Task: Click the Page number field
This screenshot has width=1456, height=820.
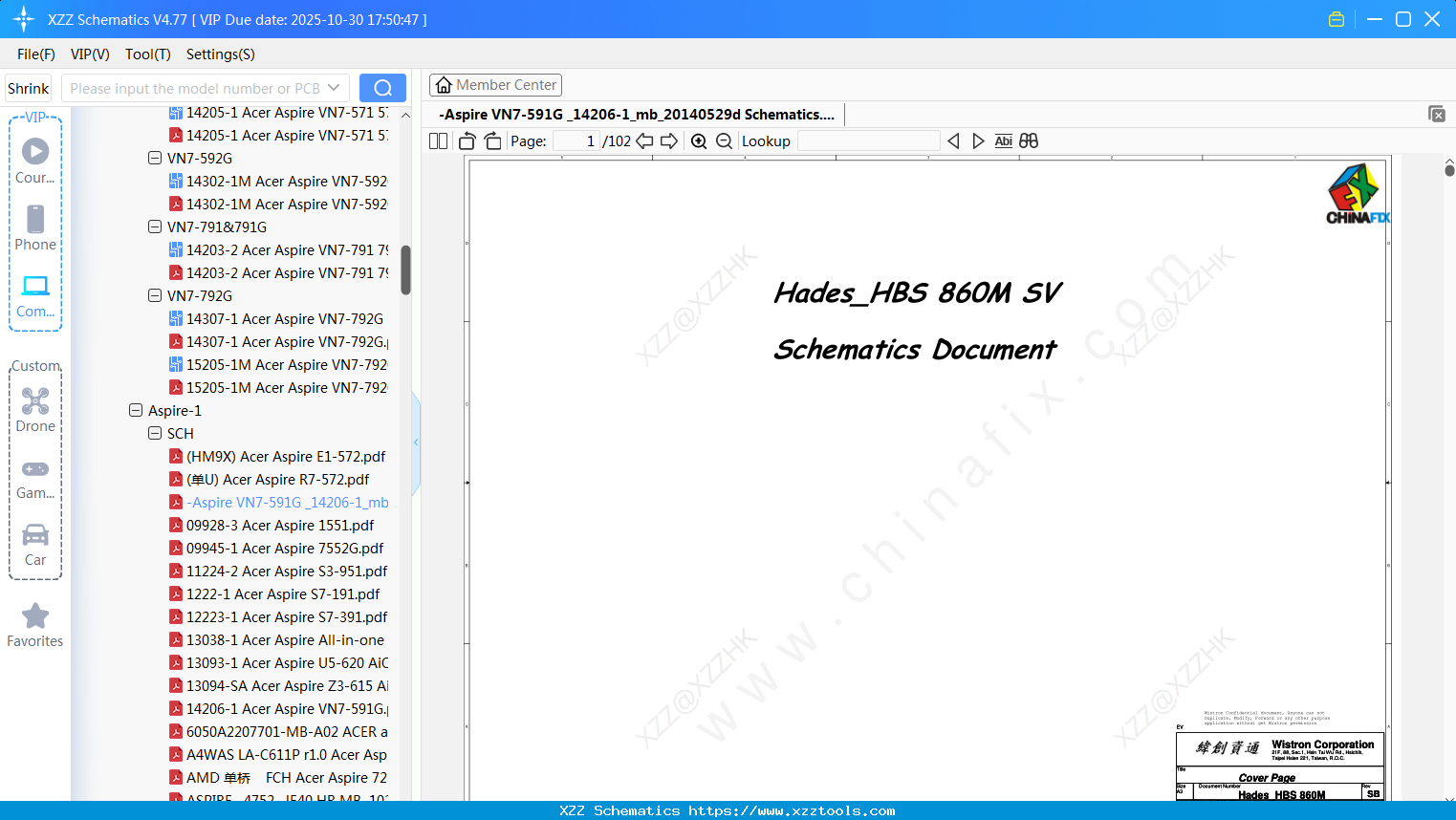Action: pos(576,141)
